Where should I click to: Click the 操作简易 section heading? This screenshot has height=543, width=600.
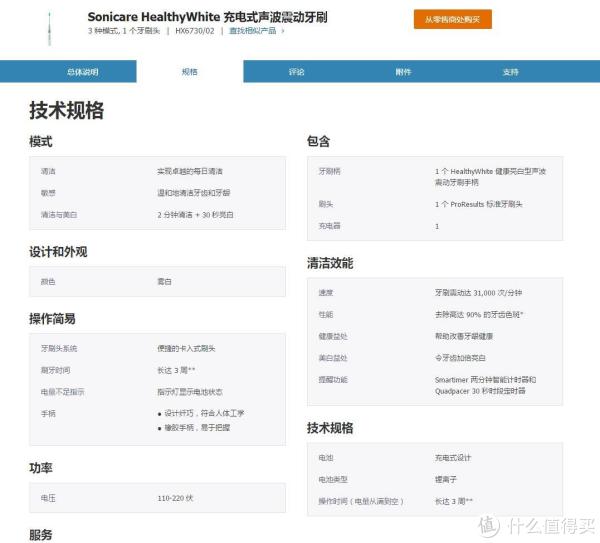pyautogui.click(x=52, y=319)
